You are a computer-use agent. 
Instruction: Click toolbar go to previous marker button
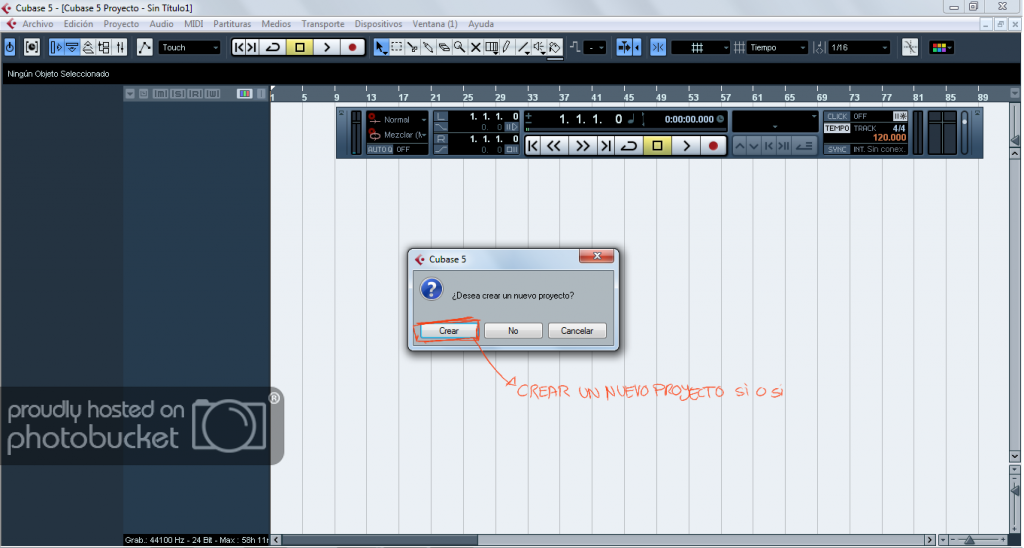tap(239, 47)
